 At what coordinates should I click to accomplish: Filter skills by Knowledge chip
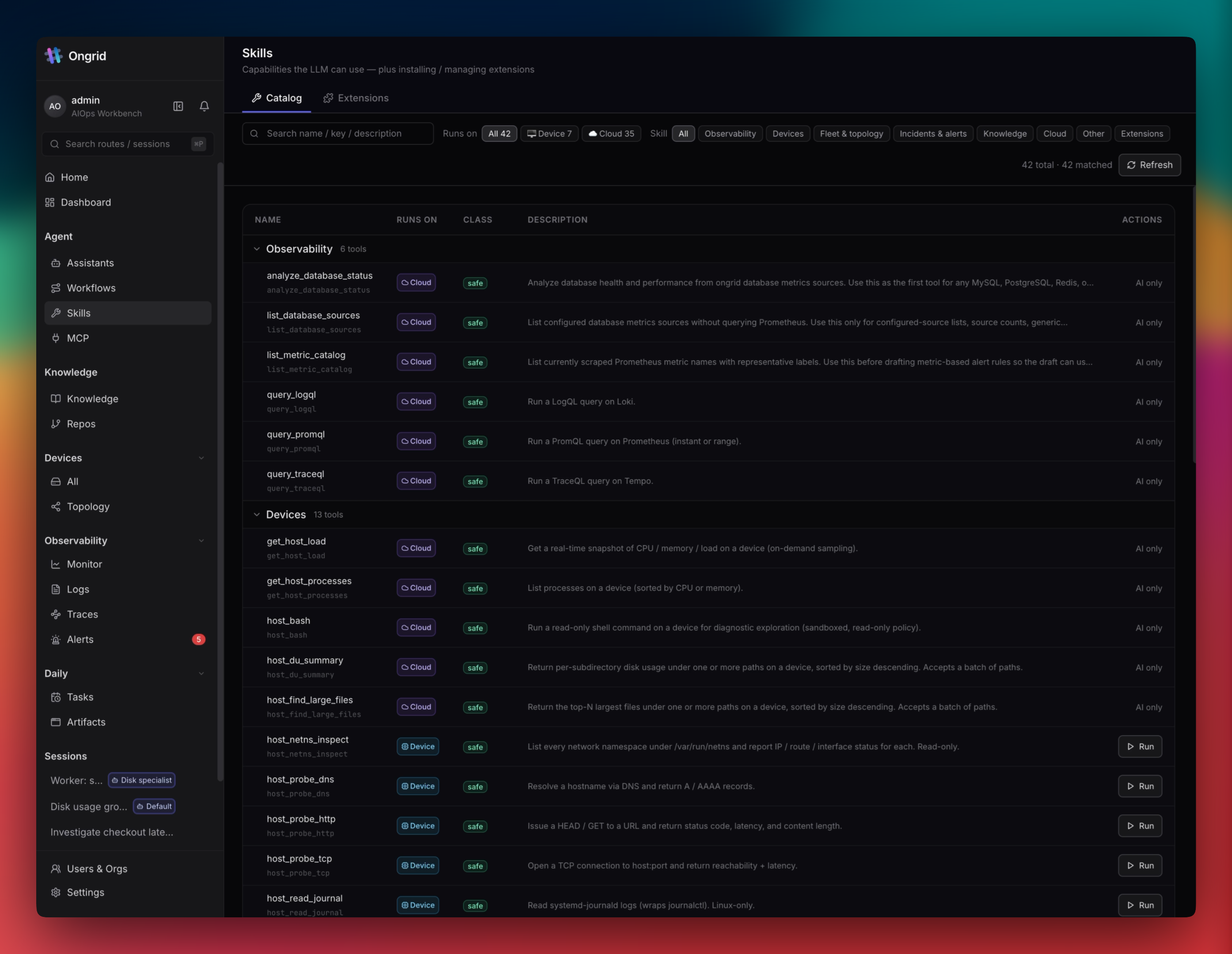pyautogui.click(x=1005, y=134)
